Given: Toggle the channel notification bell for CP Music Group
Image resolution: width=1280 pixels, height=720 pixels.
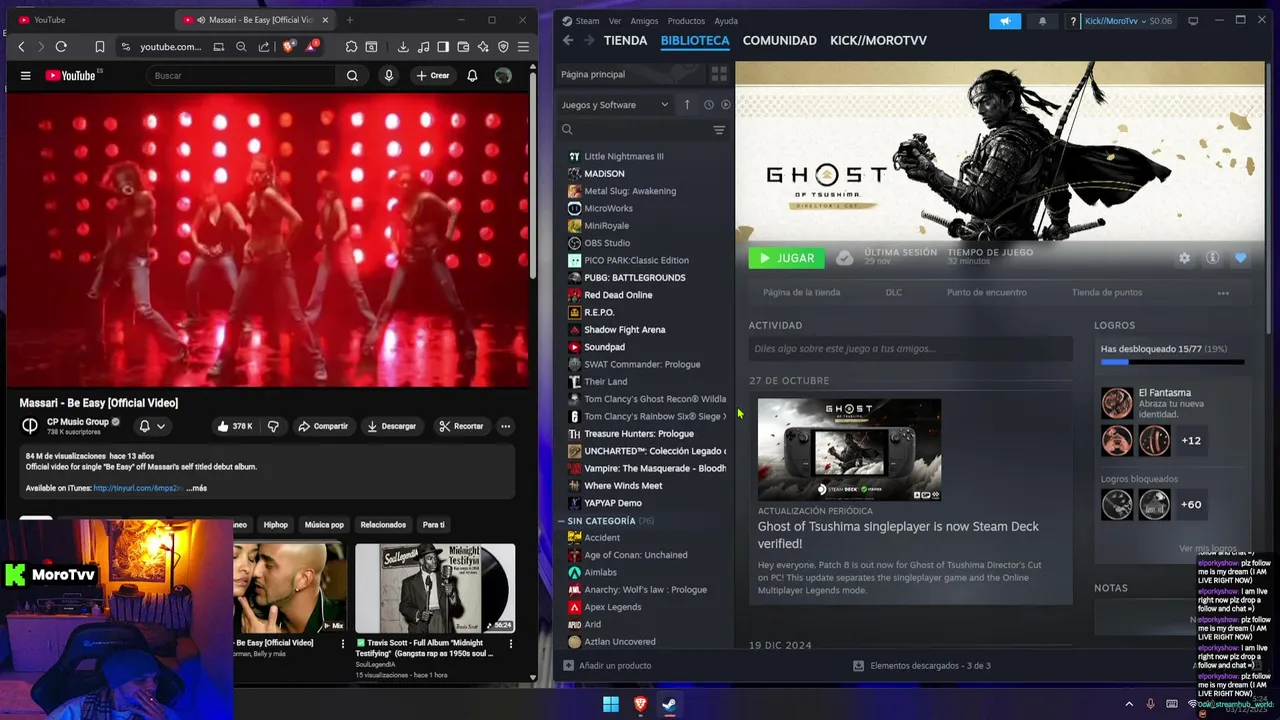Looking at the screenshot, I should point(151,426).
